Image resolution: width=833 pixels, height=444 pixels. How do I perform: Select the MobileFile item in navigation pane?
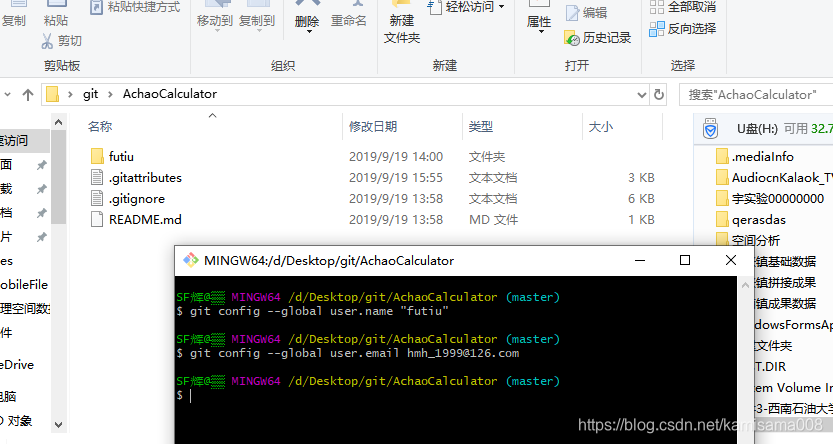coord(24,285)
